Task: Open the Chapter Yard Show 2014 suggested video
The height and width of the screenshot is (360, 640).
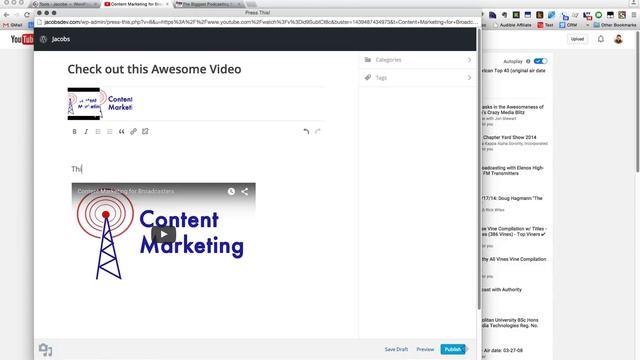Action: (x=510, y=138)
